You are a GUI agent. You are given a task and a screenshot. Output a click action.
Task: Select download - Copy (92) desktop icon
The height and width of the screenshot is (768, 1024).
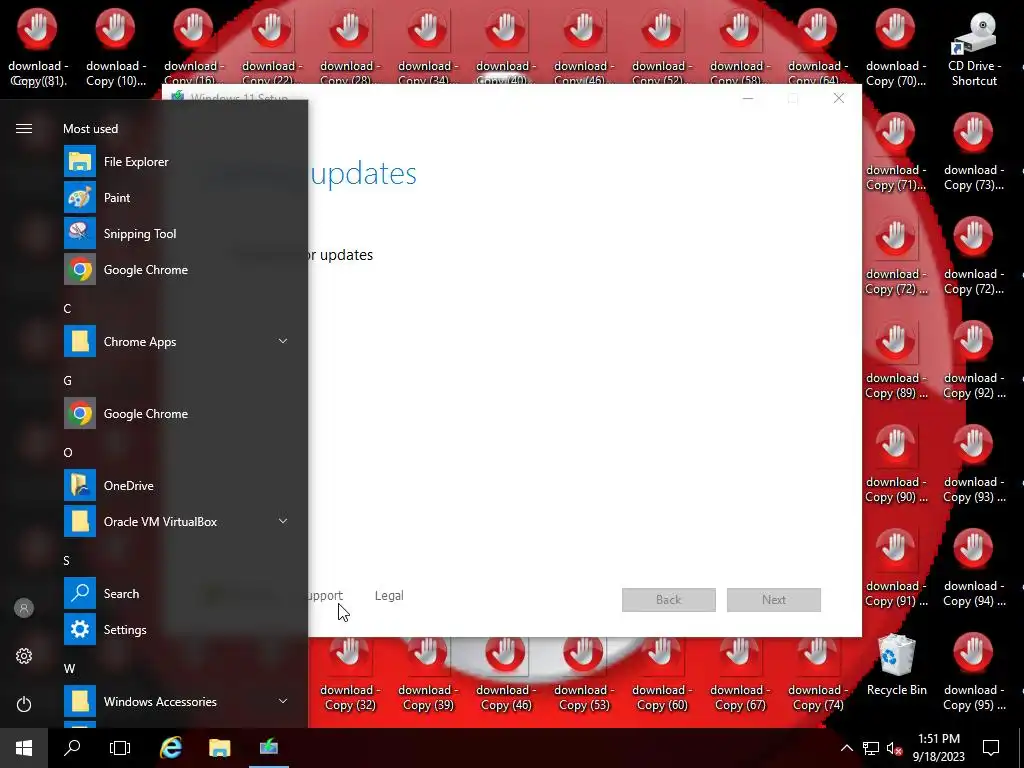point(974,360)
